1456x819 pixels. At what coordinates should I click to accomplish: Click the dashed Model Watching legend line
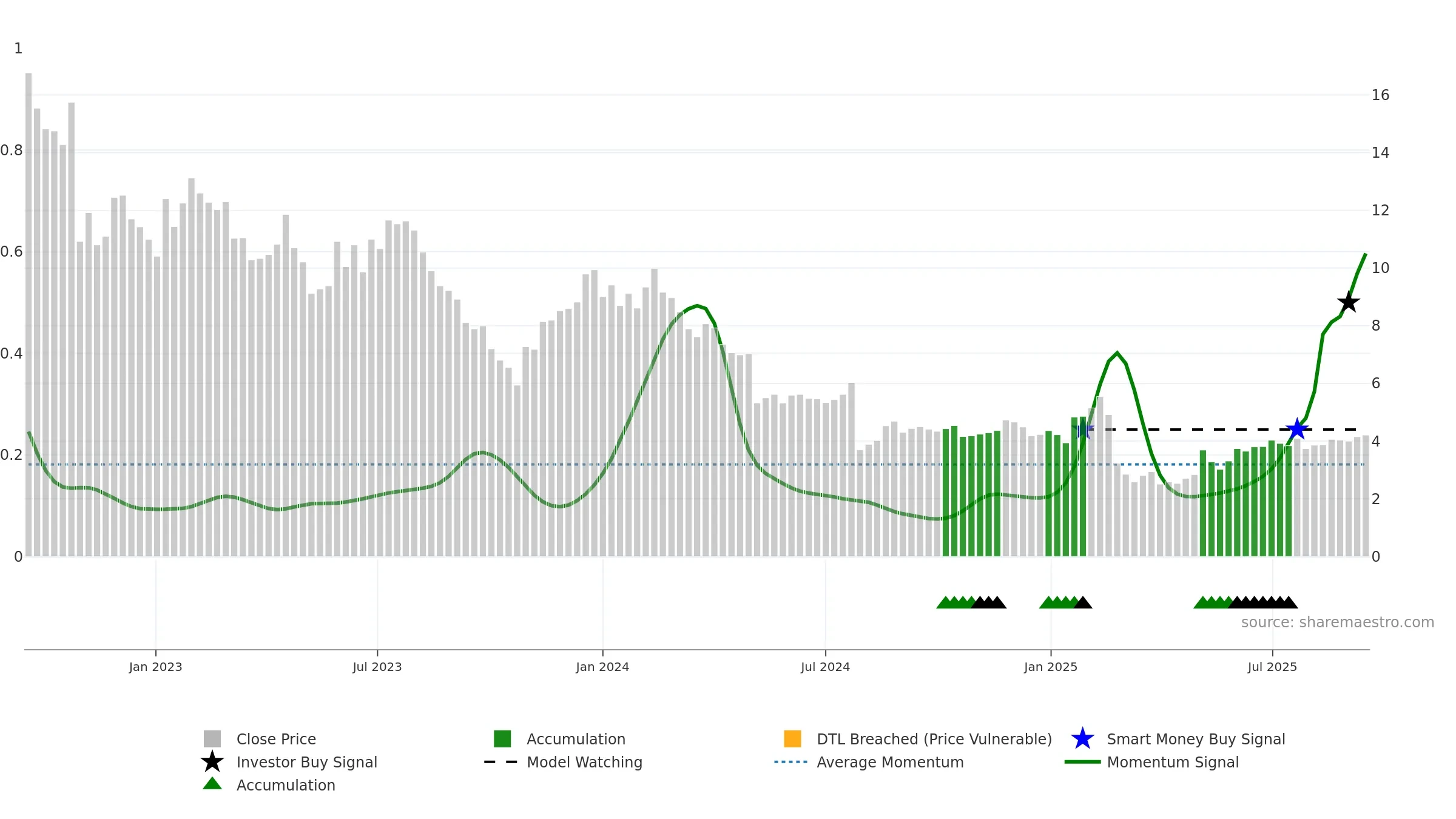[x=501, y=762]
